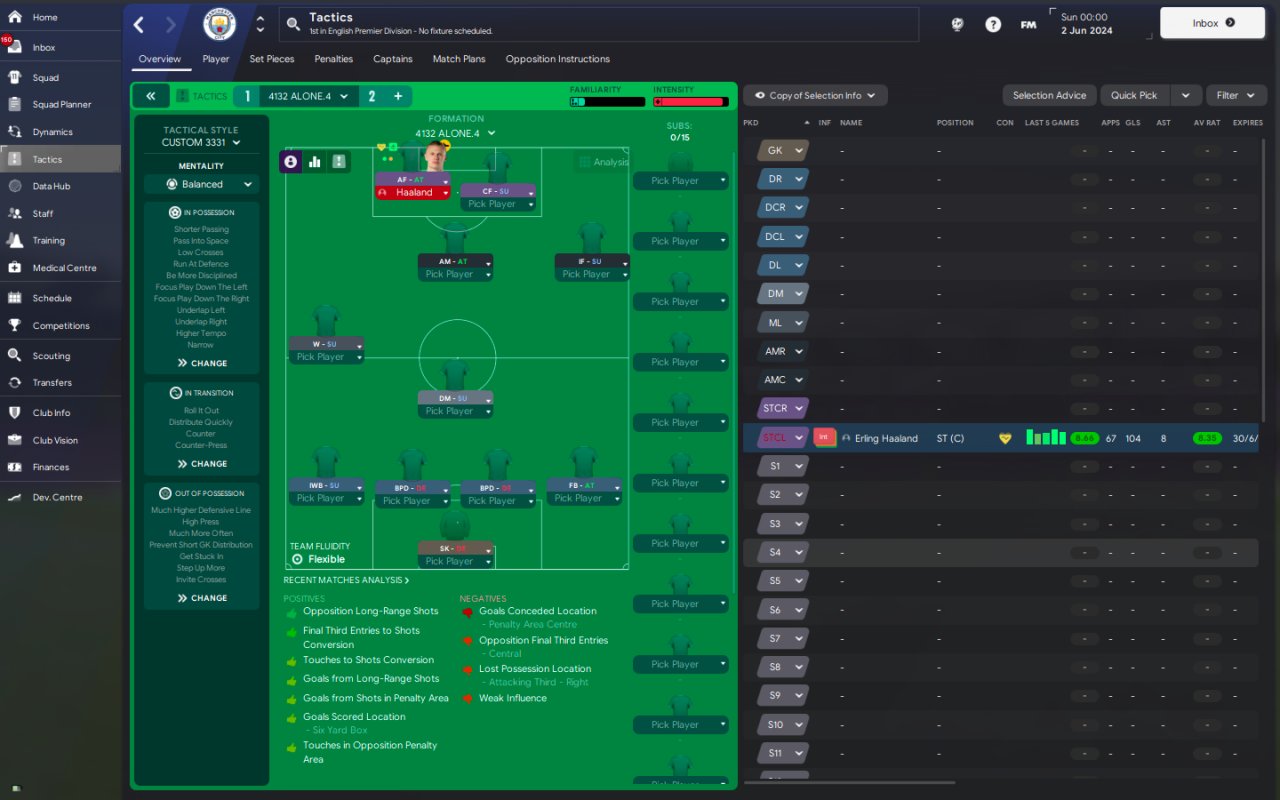
Task: Open Recent Matches Analysis link
Action: tap(346, 580)
